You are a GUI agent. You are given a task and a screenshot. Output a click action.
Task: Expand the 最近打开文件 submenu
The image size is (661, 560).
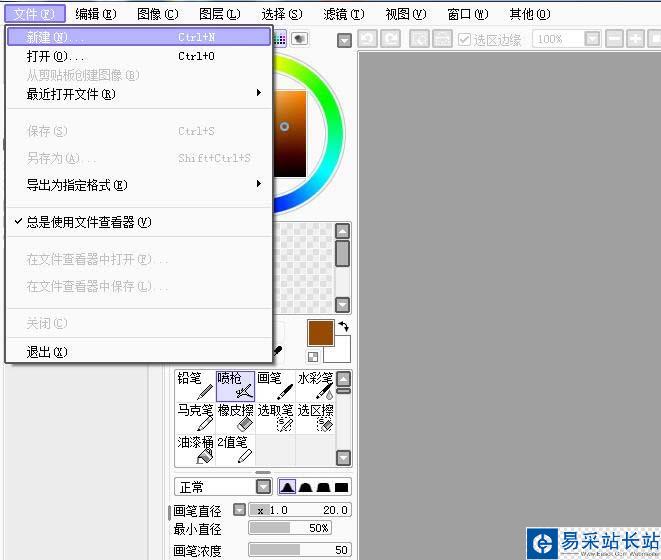point(139,94)
